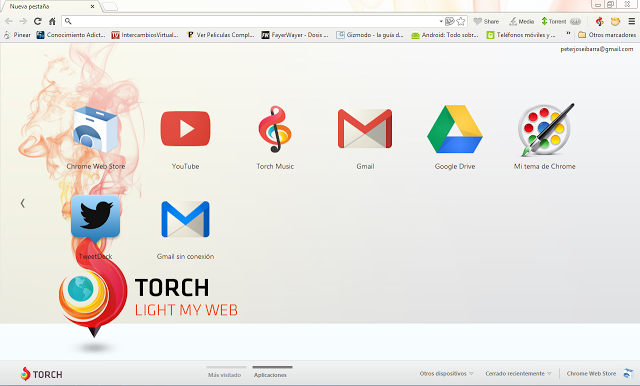Image resolution: width=640 pixels, height=386 pixels.
Task: Close the Nueva pestaña tab
Action: click(x=92, y=7)
